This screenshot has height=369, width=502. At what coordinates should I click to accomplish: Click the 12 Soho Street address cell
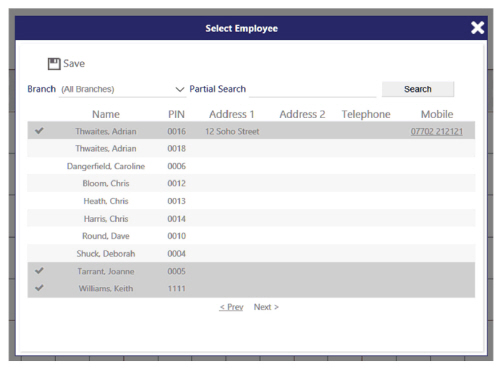pos(232,131)
